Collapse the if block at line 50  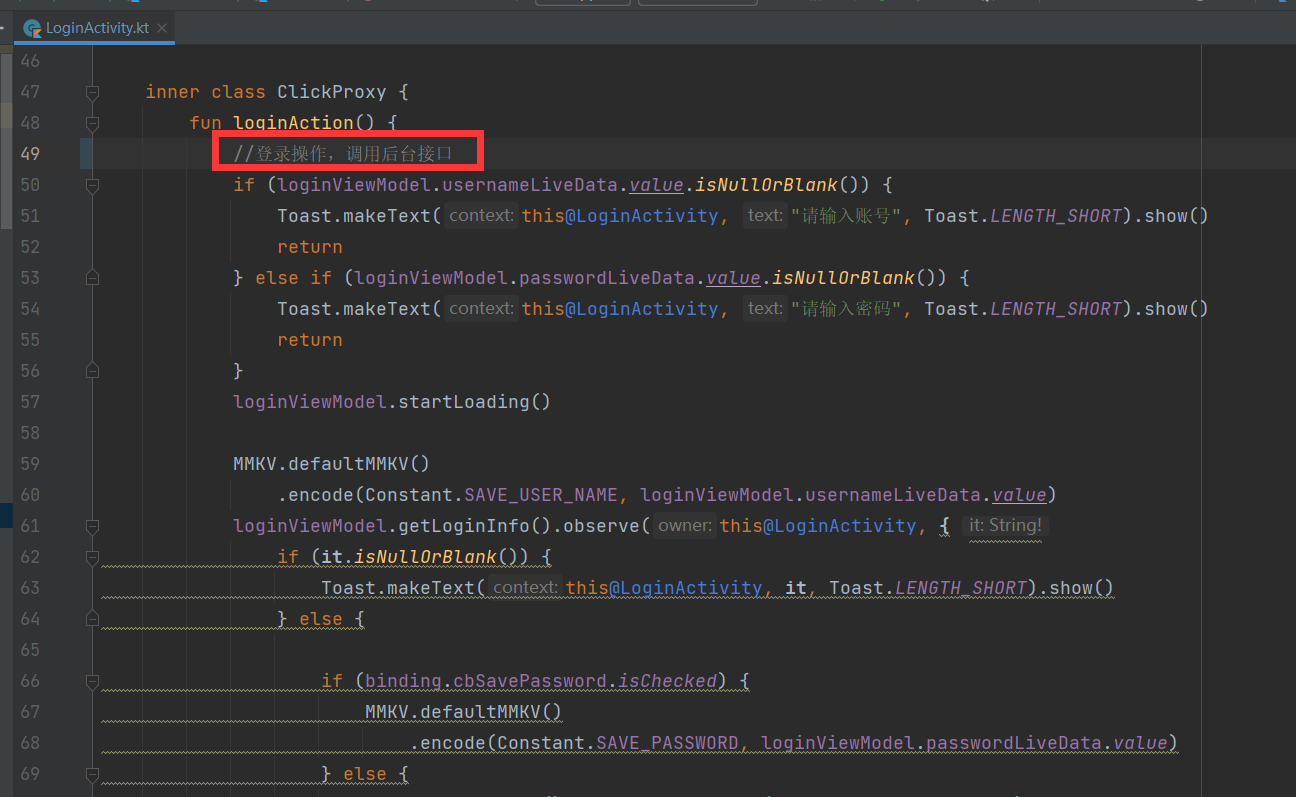coord(92,185)
